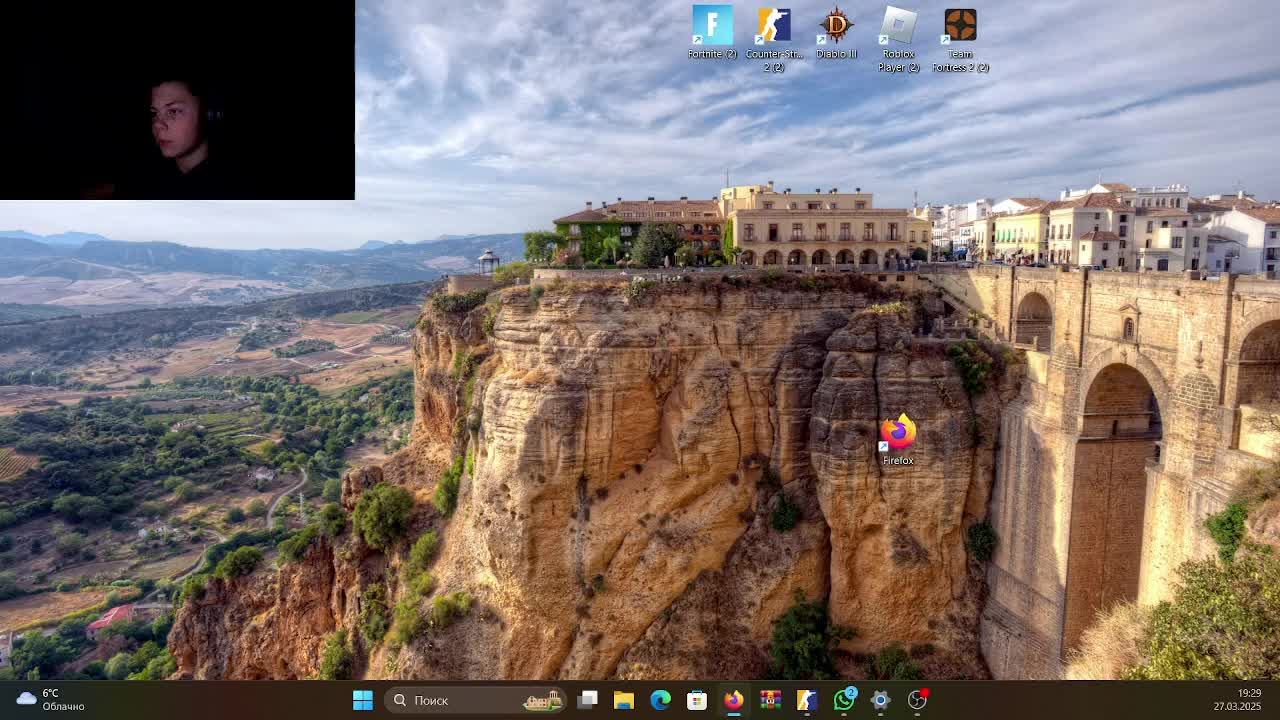Launch Microsoft Edge from the taskbar
The width and height of the screenshot is (1280, 720).
tap(661, 700)
